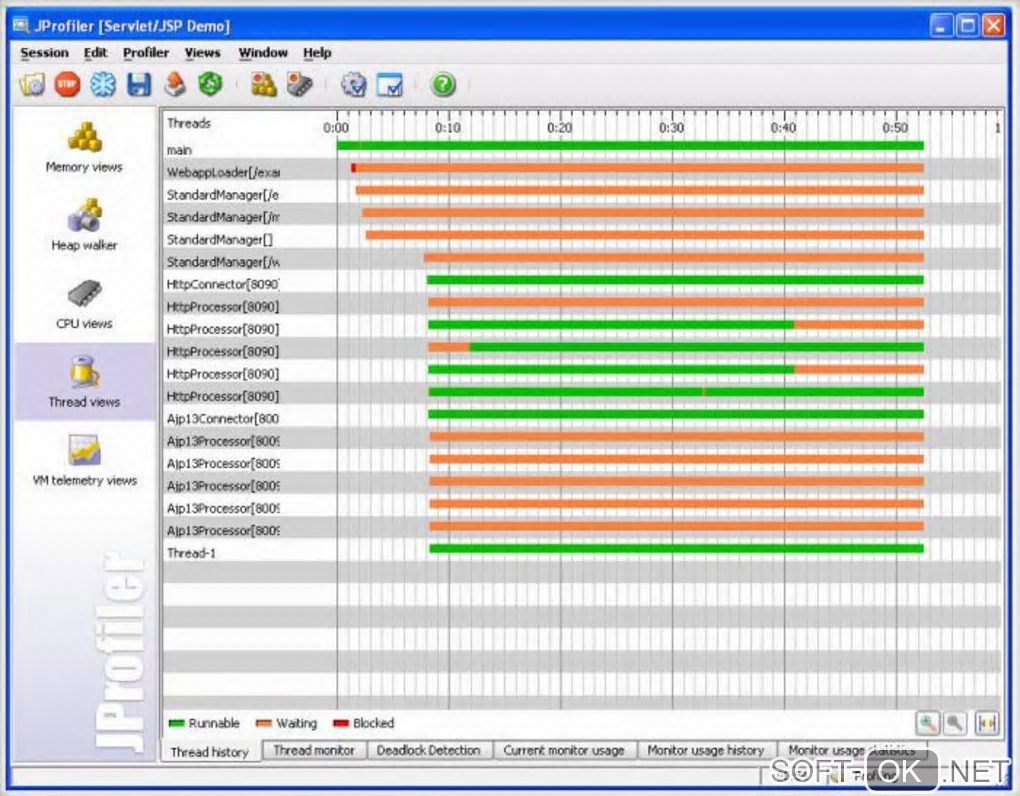Save snapshot with the floppy disk icon

click(139, 85)
